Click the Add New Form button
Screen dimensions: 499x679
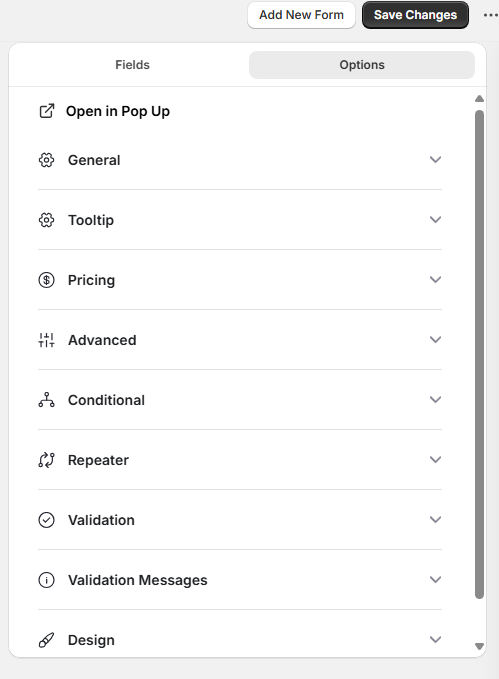click(301, 15)
